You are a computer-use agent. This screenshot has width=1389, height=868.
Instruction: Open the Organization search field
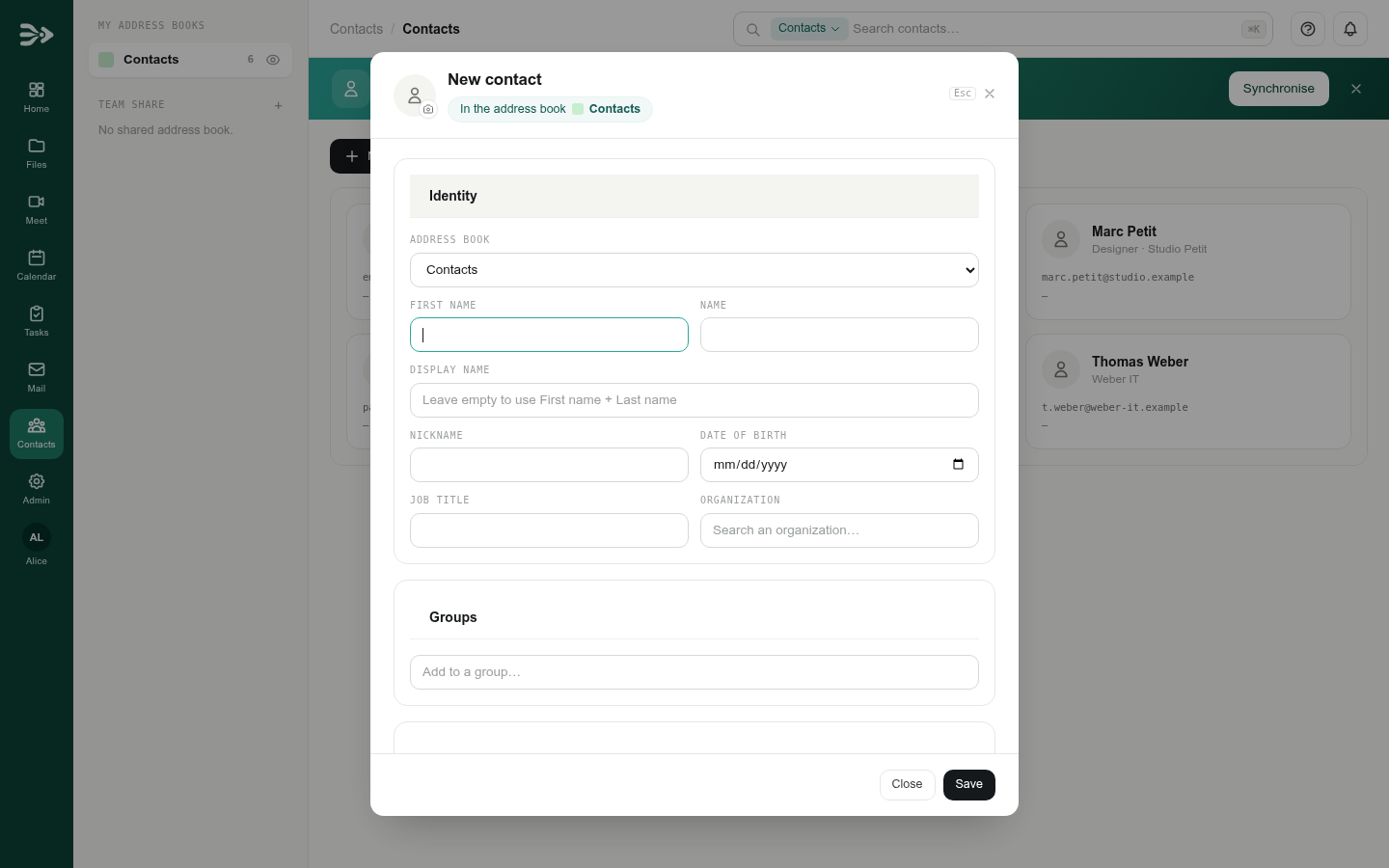839,530
